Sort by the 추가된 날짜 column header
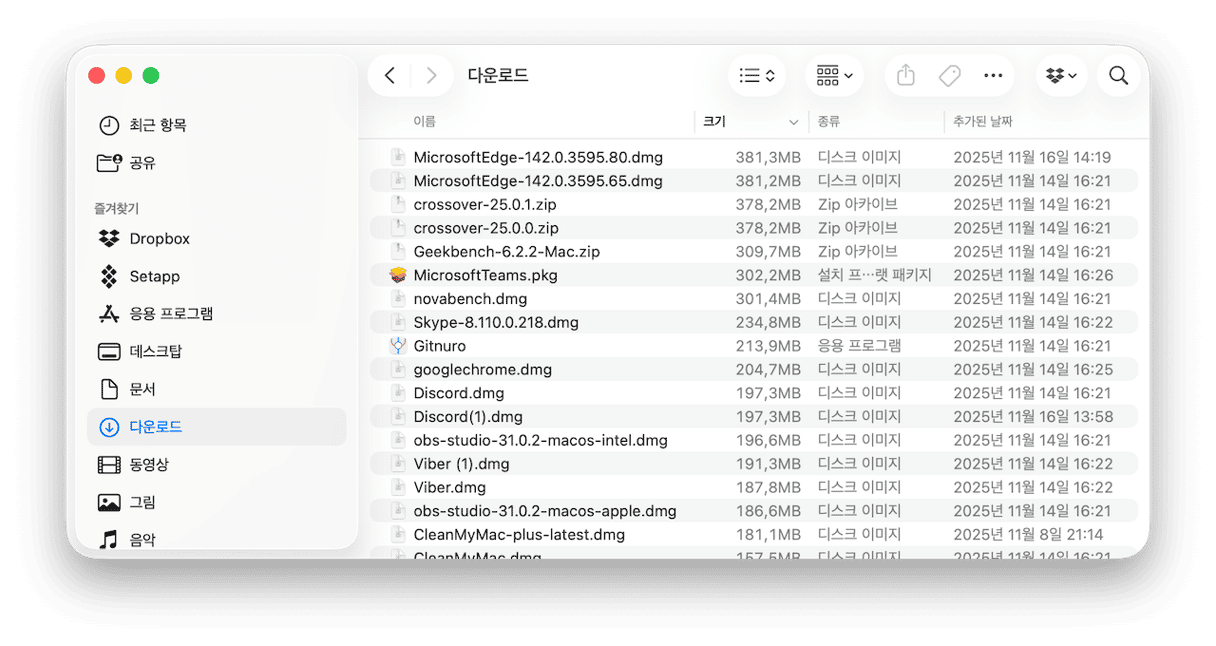 [x=982, y=122]
